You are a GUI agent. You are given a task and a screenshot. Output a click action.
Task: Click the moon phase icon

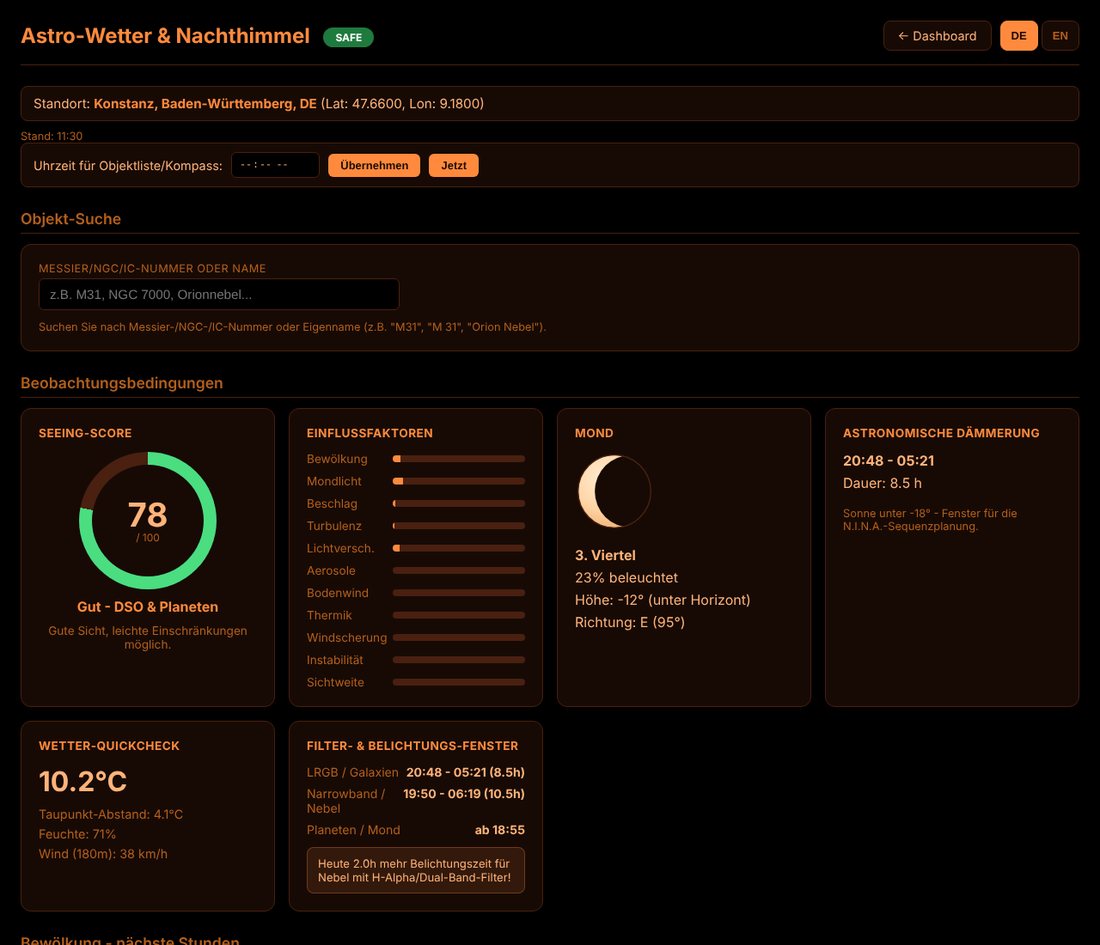pyautogui.click(x=614, y=491)
